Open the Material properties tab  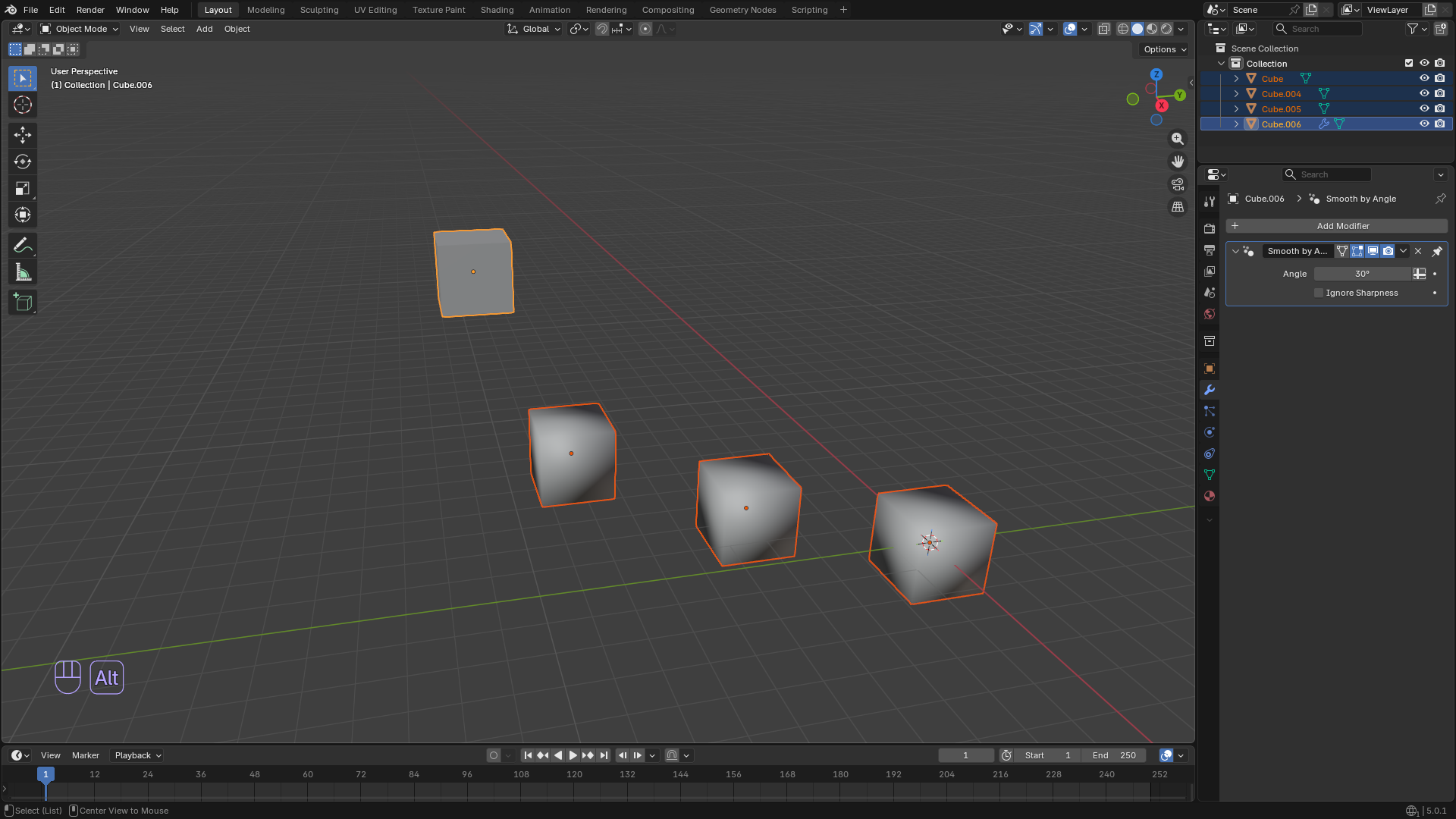(x=1210, y=496)
